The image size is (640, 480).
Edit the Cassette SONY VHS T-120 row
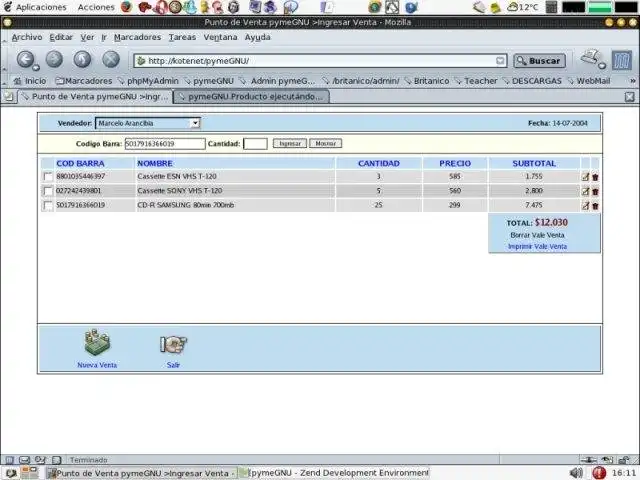585,191
